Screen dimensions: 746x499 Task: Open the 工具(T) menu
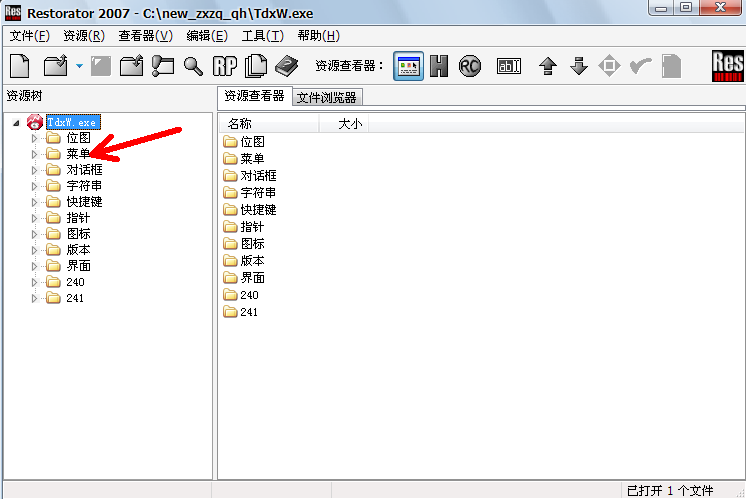point(263,36)
